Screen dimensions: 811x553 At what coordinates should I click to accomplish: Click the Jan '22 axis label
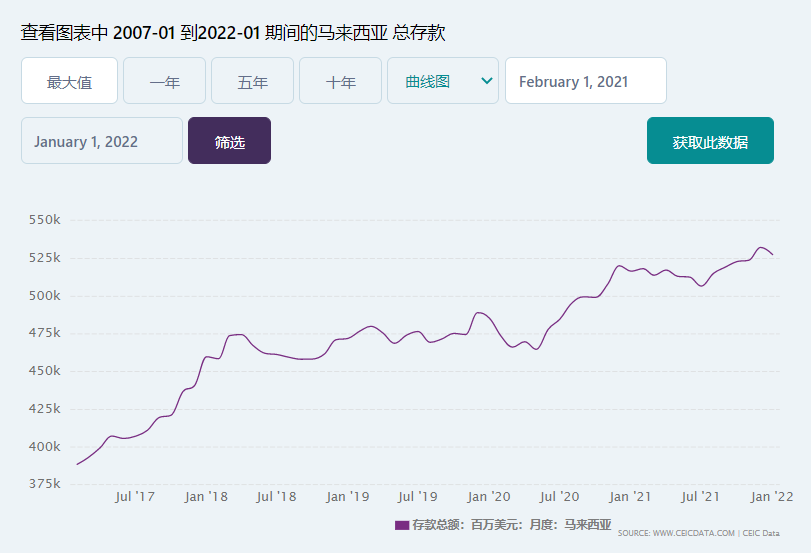point(772,496)
